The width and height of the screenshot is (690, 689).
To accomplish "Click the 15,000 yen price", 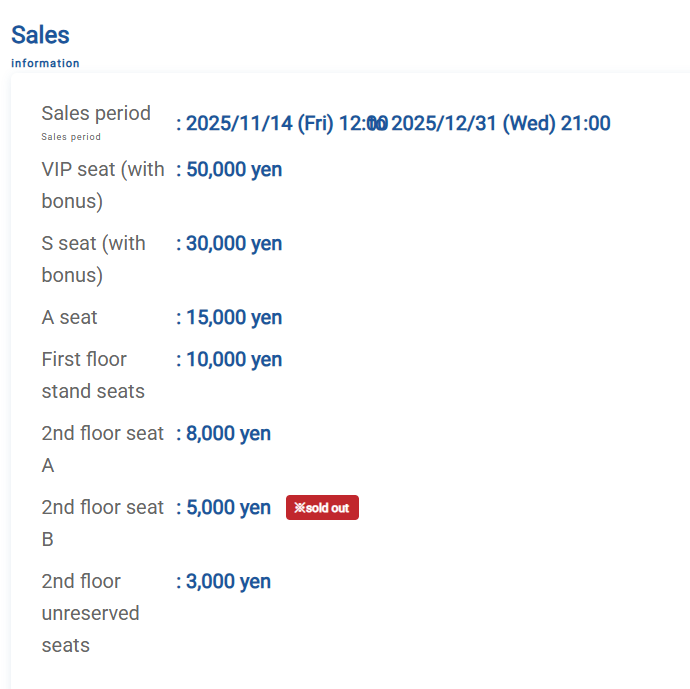I will coord(233,318).
